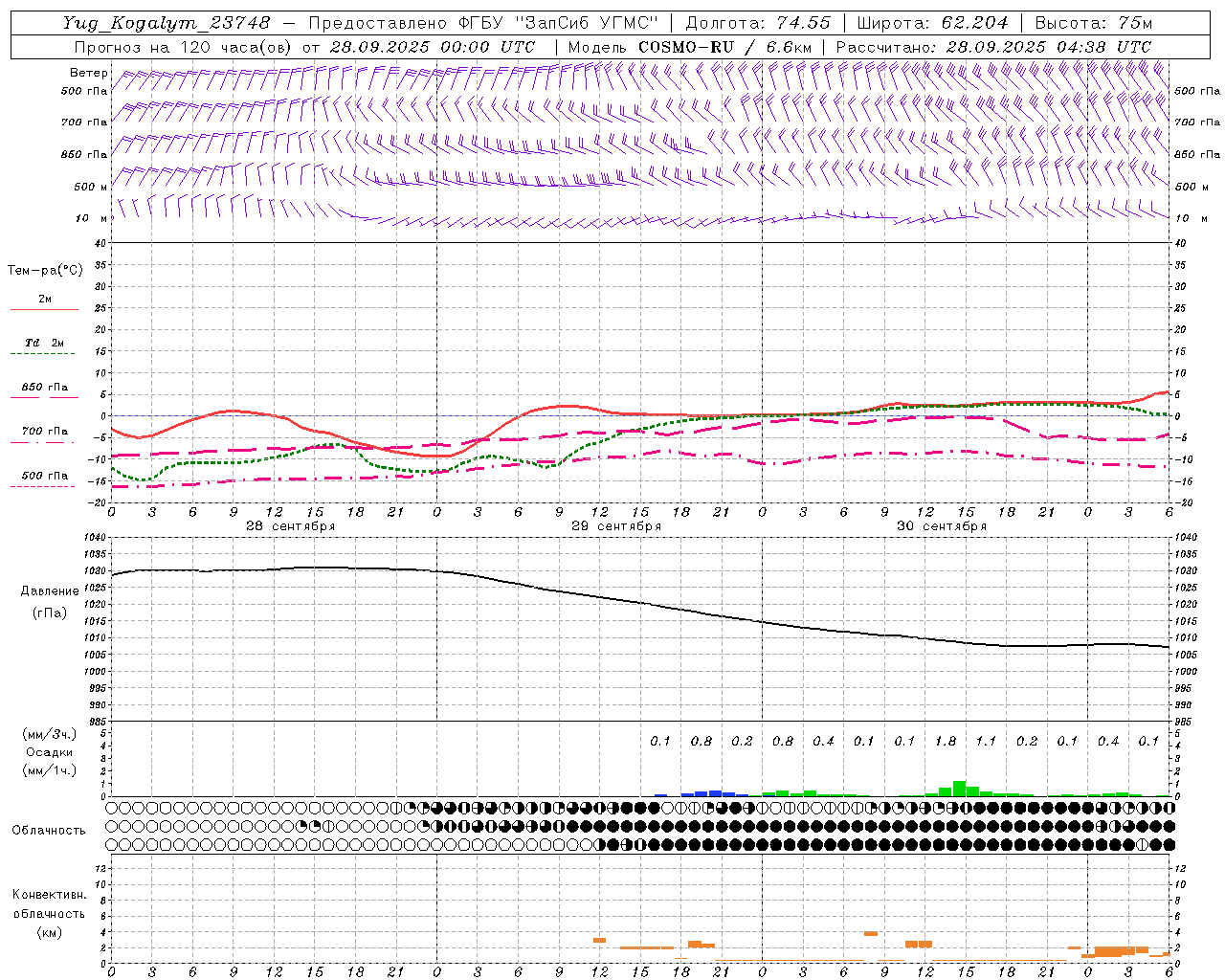Viewport: 1225px width, 980px height.
Task: Click the forecast line "Прогноз на 120 часа(ов)"
Action: [184, 47]
